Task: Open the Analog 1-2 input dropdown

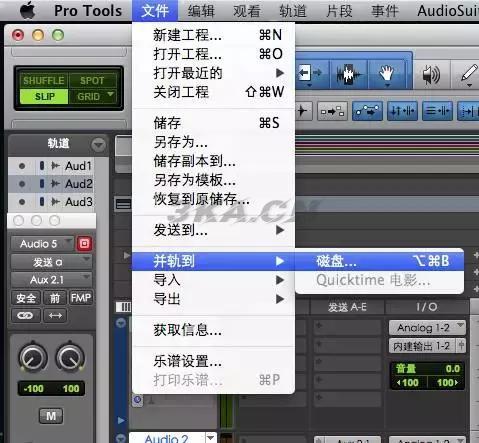Action: pos(427,328)
